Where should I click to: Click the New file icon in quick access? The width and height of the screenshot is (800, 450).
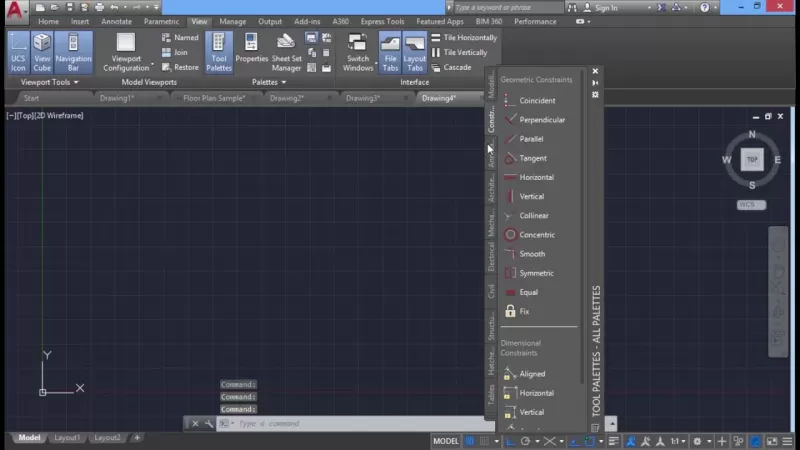(x=40, y=7)
